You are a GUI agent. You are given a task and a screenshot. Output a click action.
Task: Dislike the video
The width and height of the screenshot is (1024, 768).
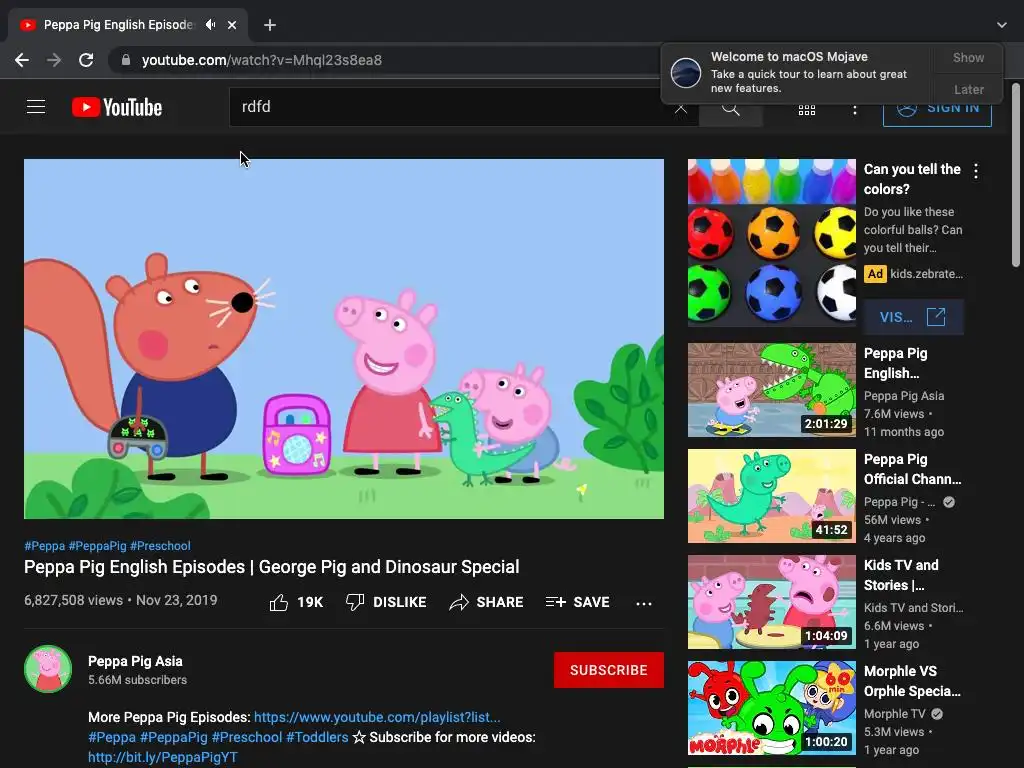(386, 602)
